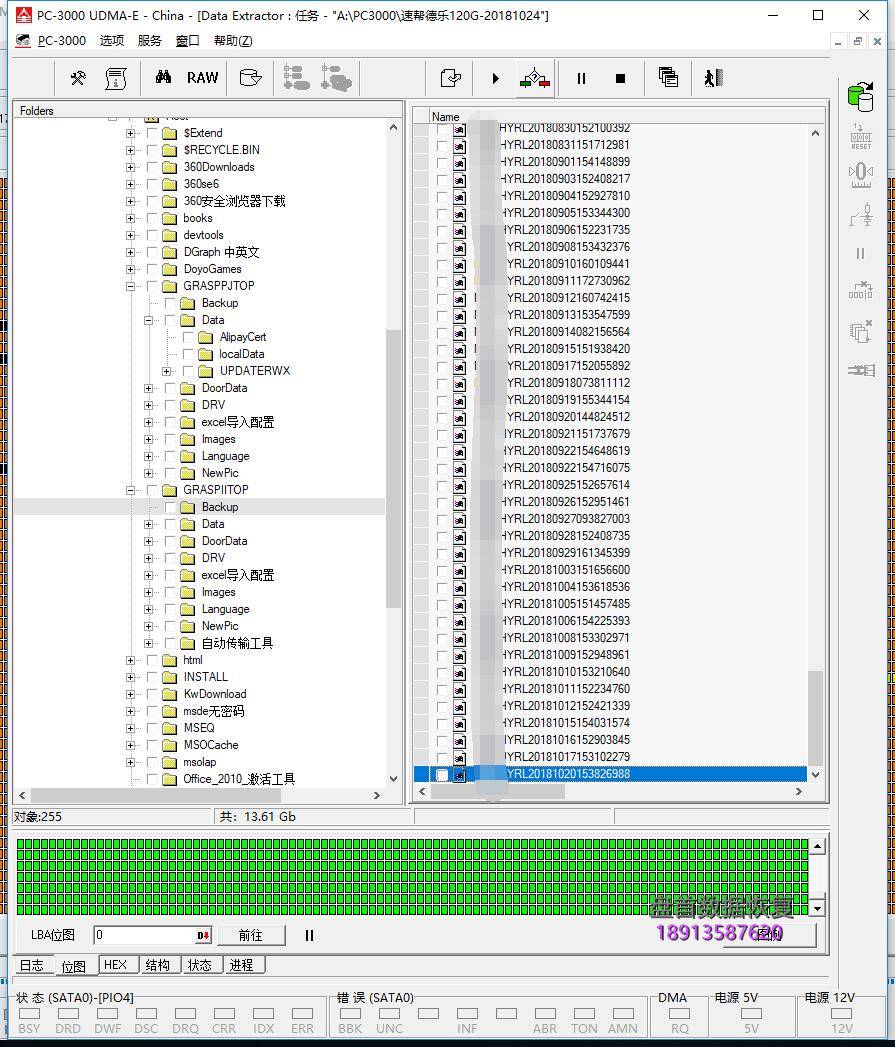Click the 前往 go-to button
Viewport: 895px width, 1047px height.
pyautogui.click(x=250, y=935)
